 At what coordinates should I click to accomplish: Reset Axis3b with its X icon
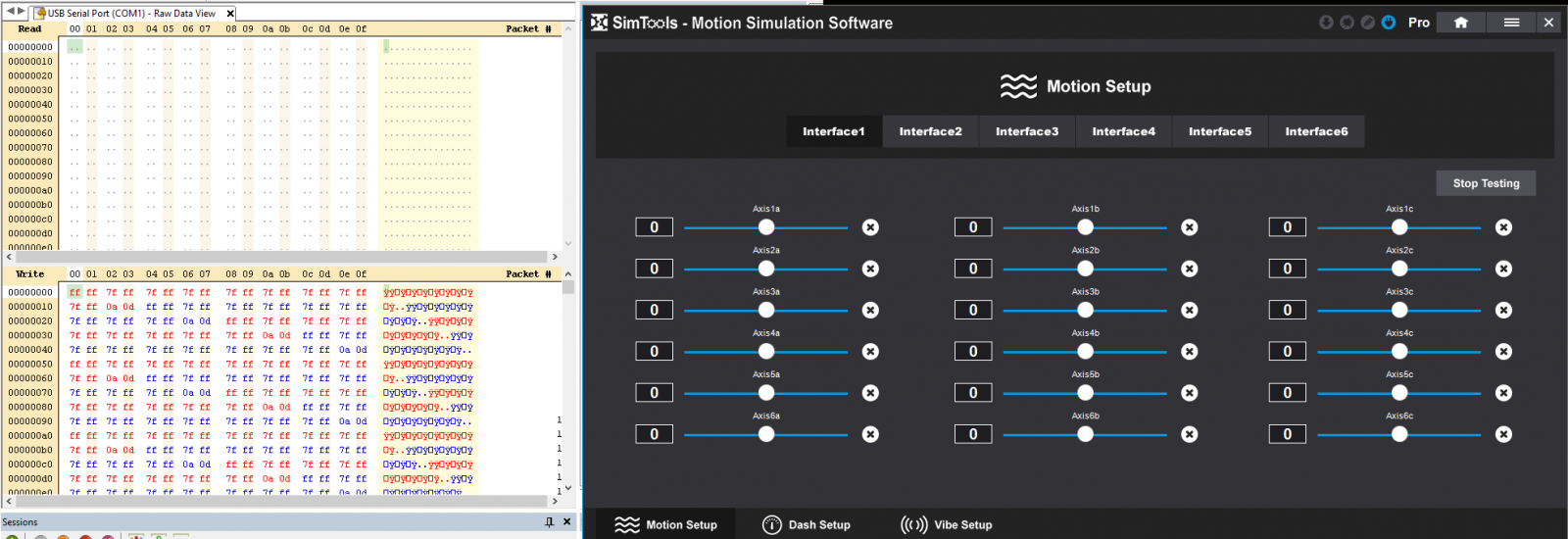tap(1190, 310)
